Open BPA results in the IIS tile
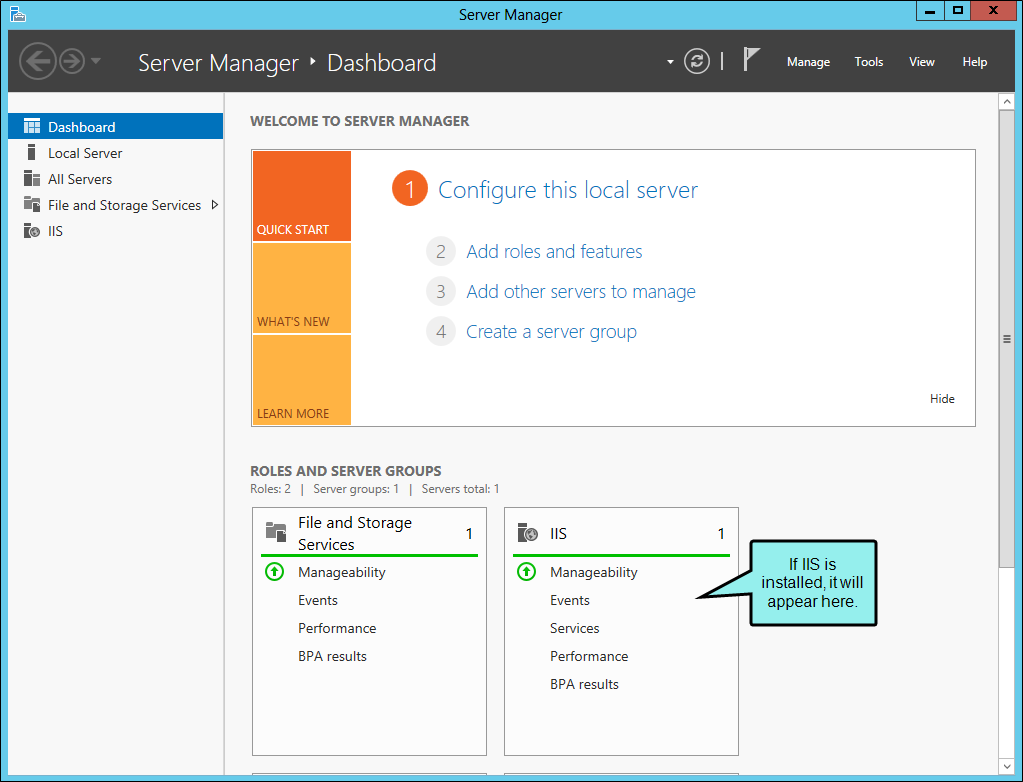Viewport: 1023px width, 782px height. (584, 685)
